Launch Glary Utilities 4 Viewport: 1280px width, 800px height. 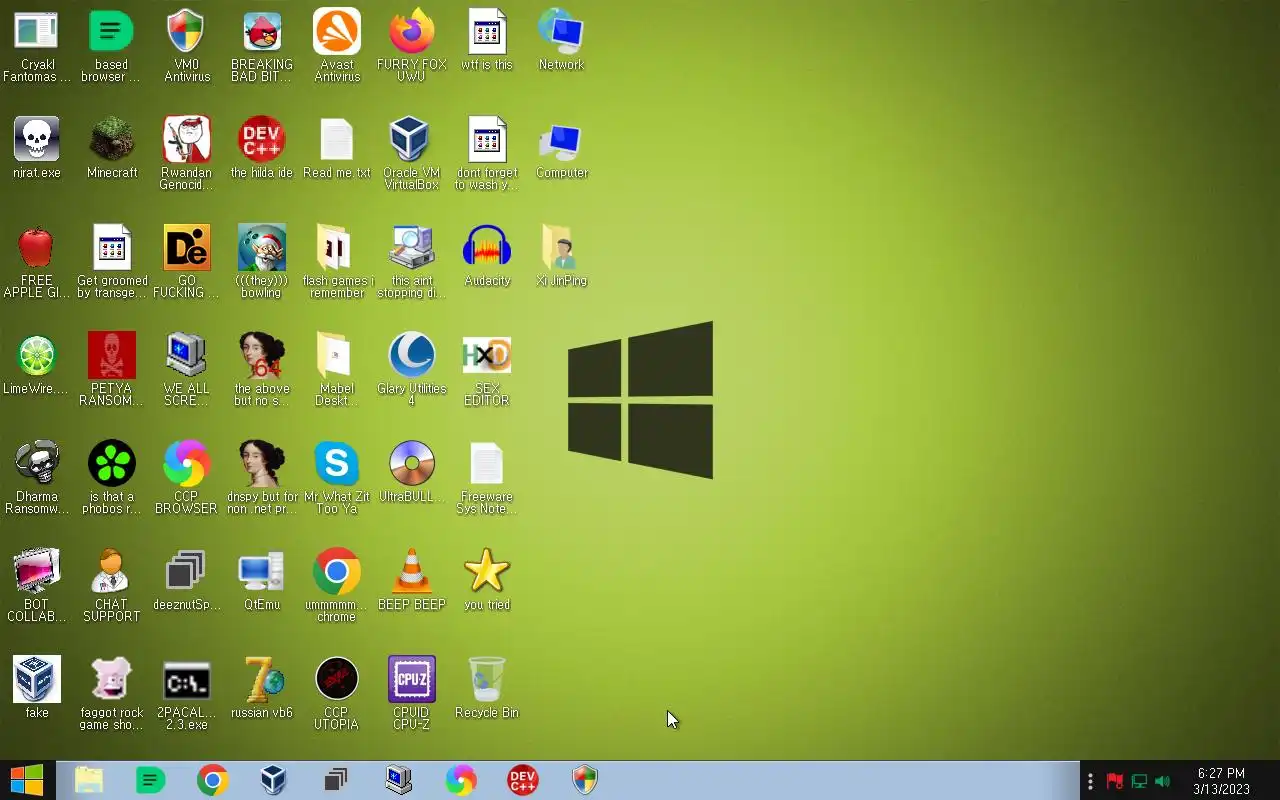(412, 356)
